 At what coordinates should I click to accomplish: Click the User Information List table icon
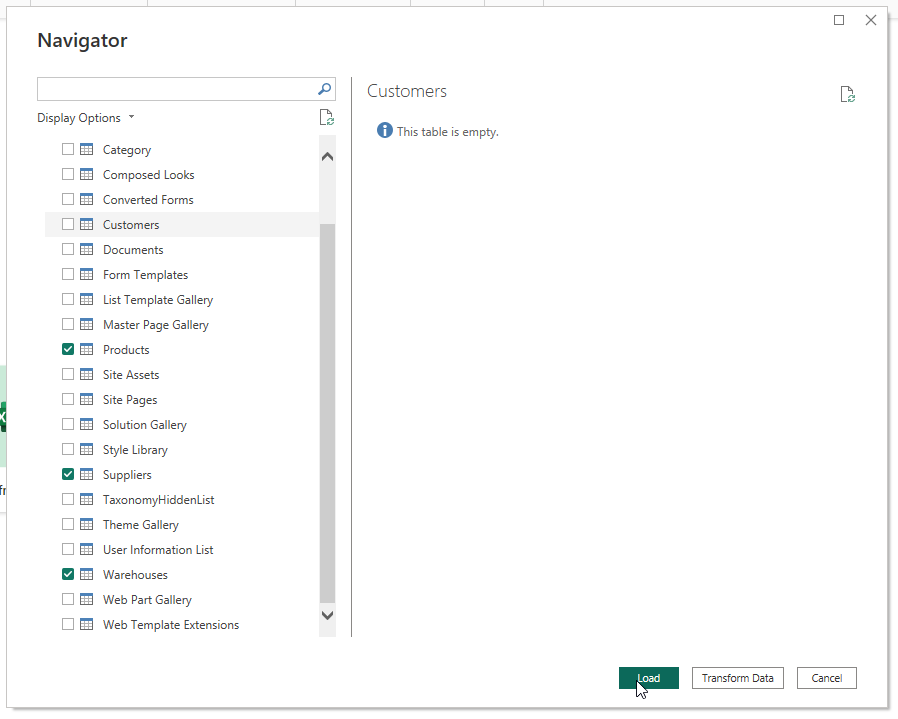click(x=86, y=549)
